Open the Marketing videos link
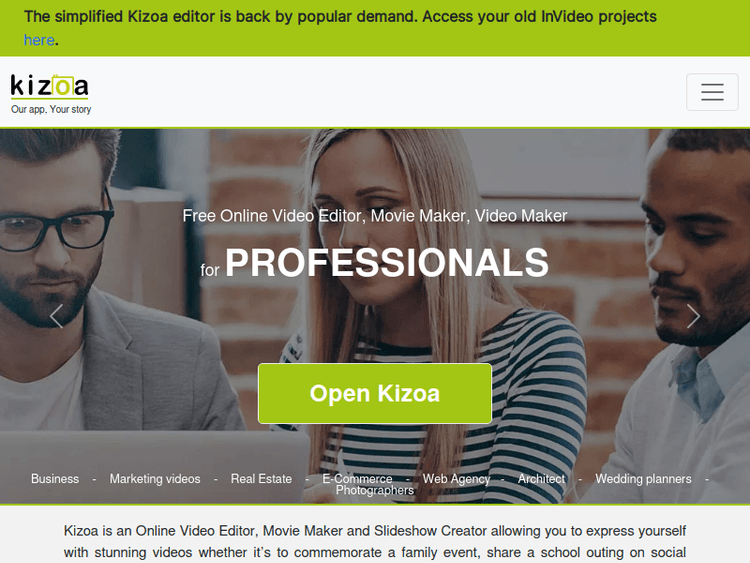 [x=155, y=479]
